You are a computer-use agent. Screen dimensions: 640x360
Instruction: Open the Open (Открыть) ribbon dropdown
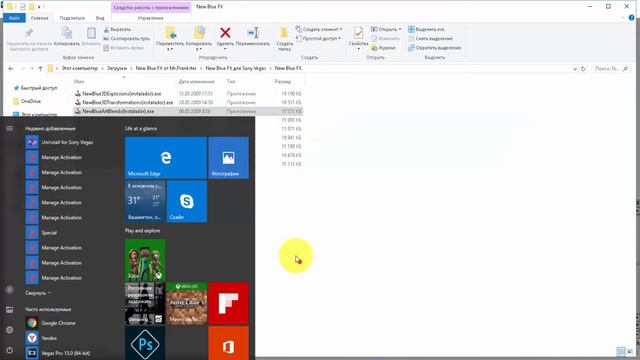386,29
